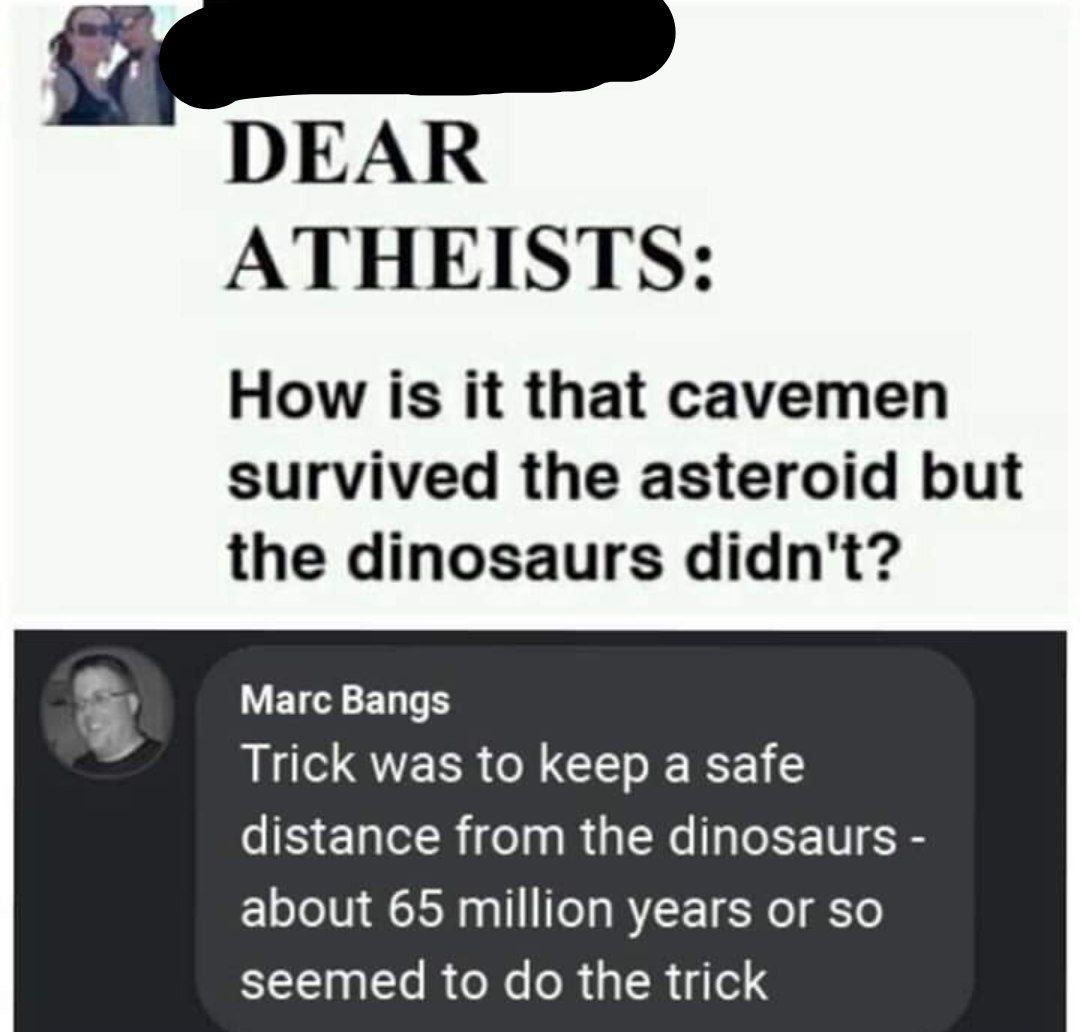Click the word "cavemen" in the post
The width and height of the screenshot is (1080, 1032).
(x=806, y=400)
